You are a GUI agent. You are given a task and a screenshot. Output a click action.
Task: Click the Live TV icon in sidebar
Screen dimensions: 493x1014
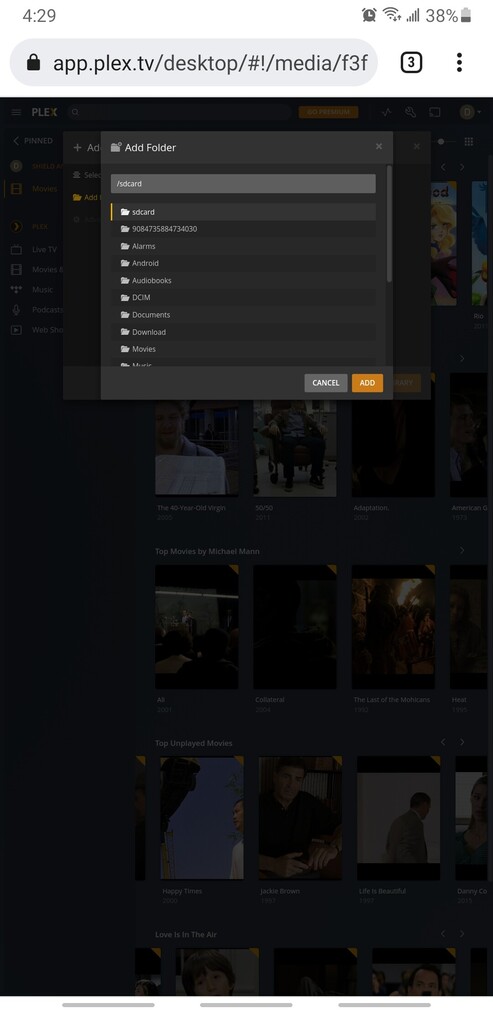pyautogui.click(x=17, y=249)
